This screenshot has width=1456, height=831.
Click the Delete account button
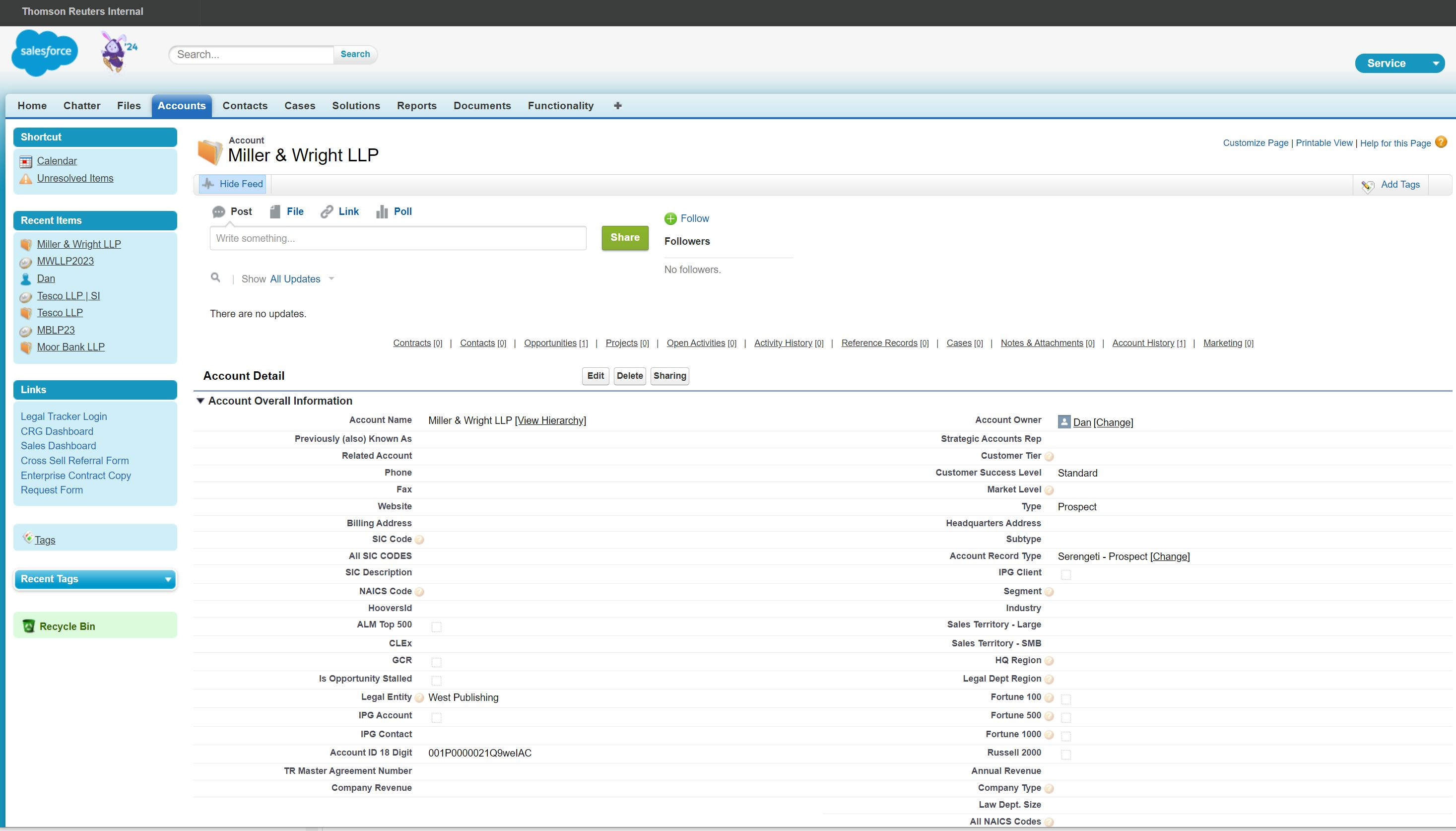tap(629, 376)
